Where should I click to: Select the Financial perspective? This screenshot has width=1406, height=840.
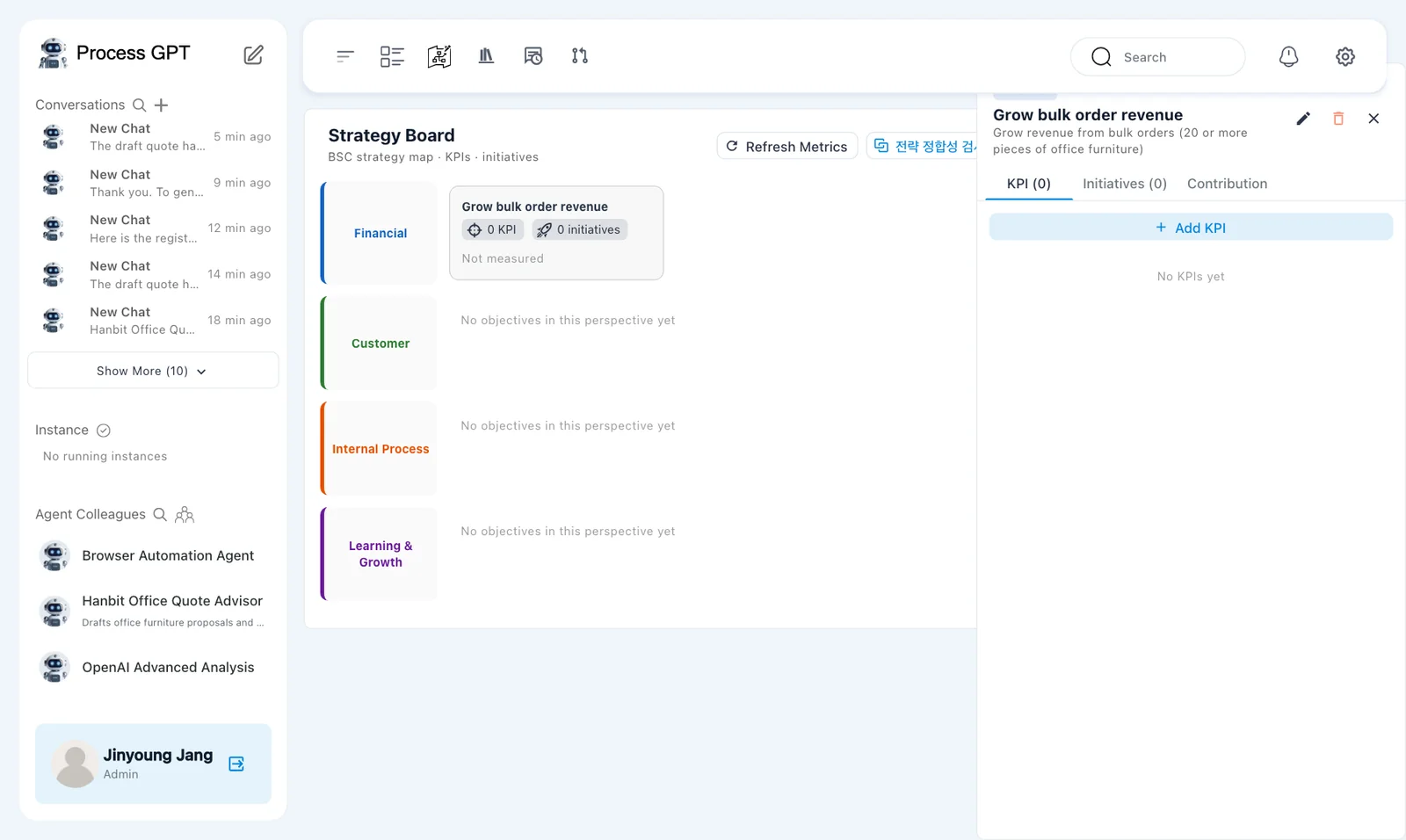tap(379, 234)
